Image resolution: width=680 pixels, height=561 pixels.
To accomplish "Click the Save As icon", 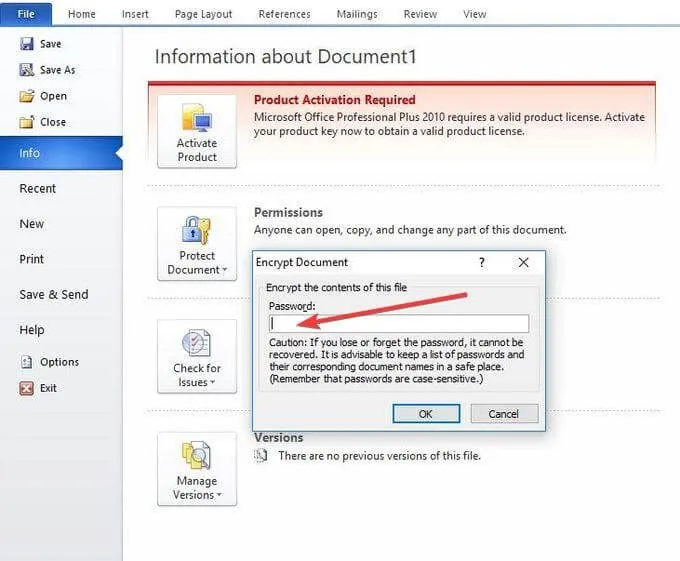I will (x=27, y=70).
